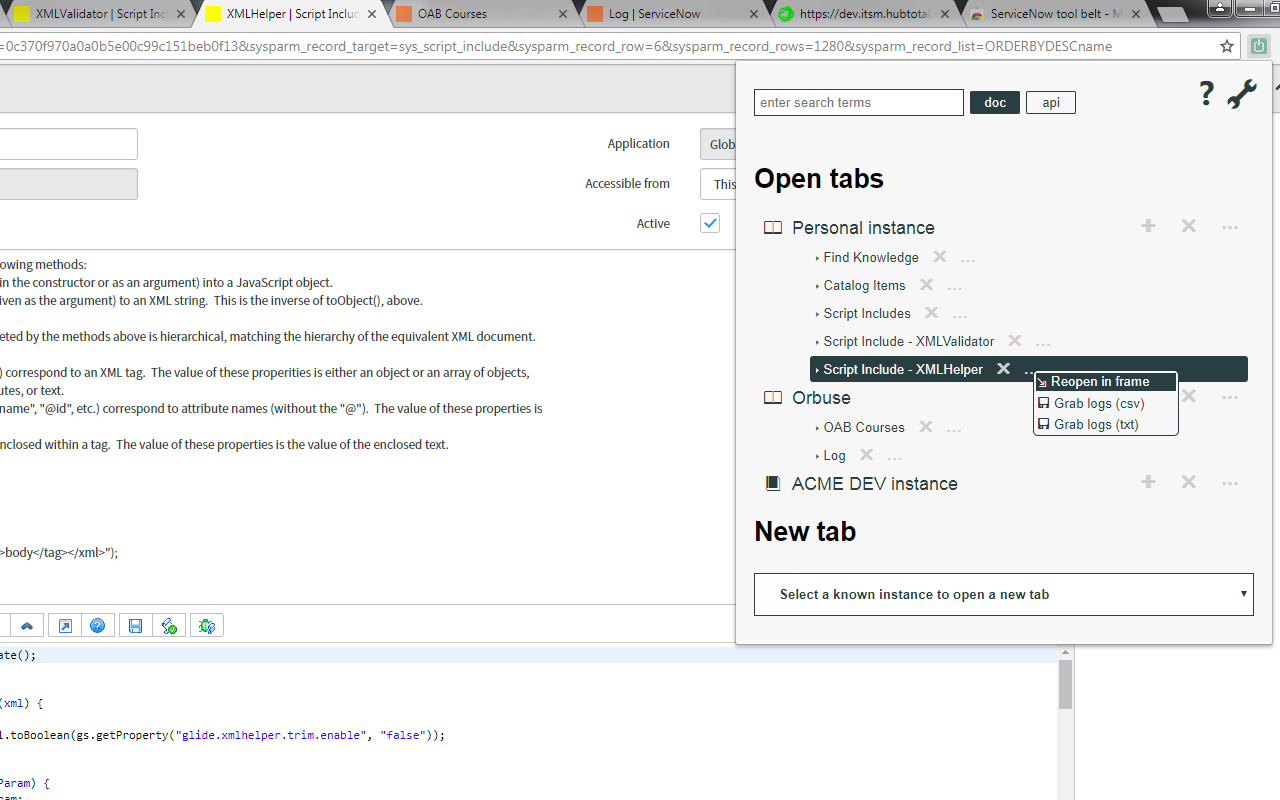Open more options for Find Knowledge
1280x800 pixels.
[968, 259]
